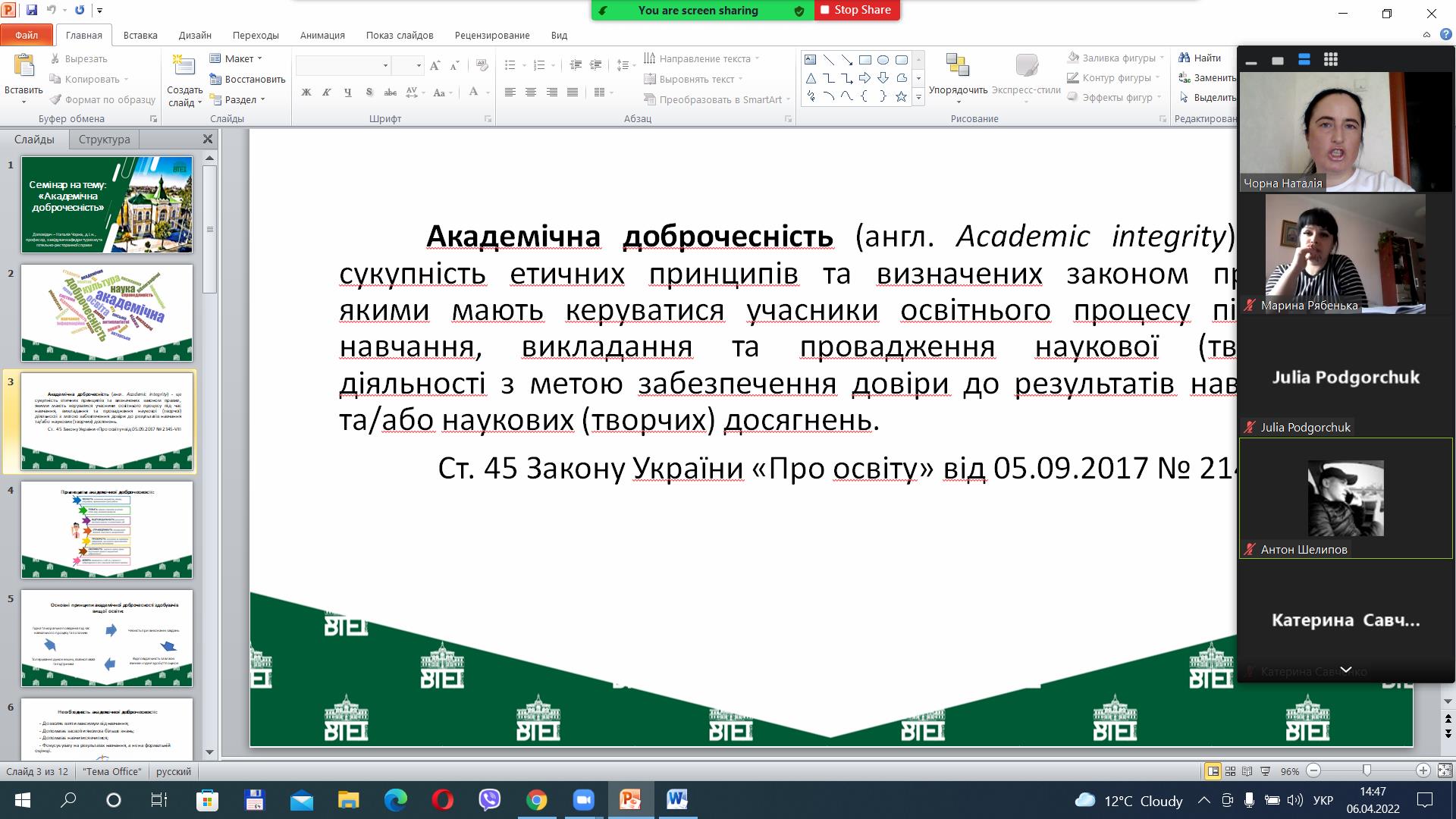1456x819 pixels.
Task: Click clear all formatting icon
Action: [482, 66]
